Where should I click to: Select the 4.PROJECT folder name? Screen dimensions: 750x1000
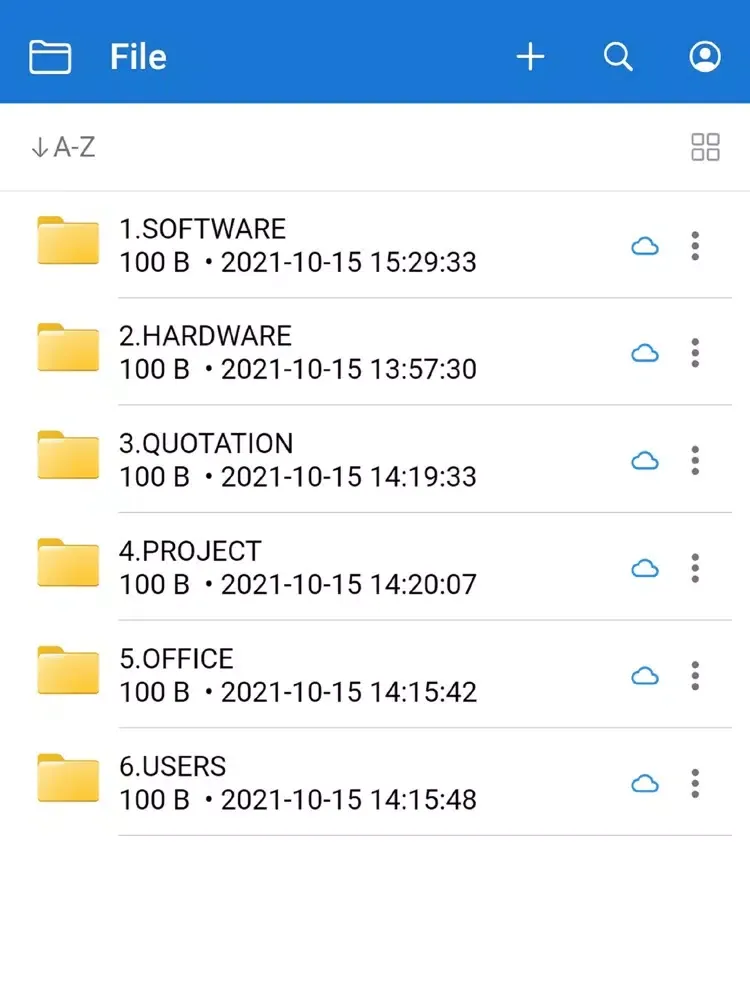190,552
